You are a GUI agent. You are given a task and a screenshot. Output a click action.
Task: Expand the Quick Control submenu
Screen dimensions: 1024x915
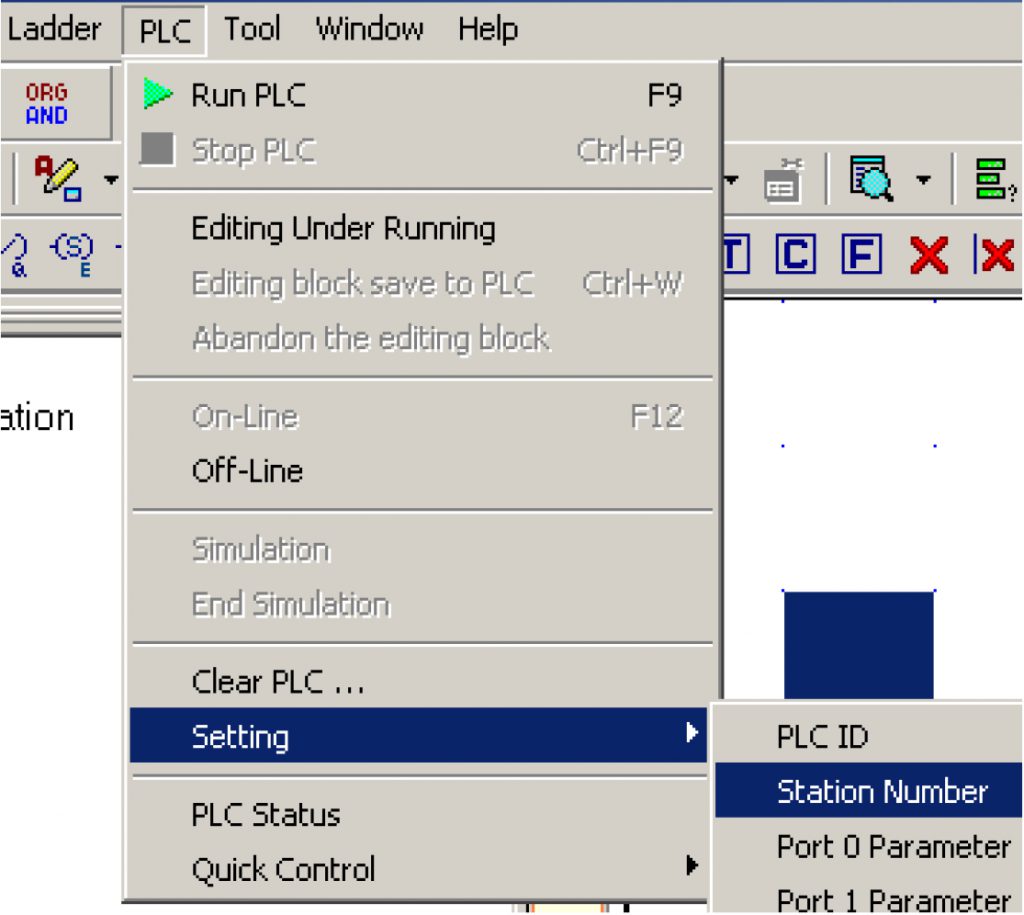pyautogui.click(x=418, y=869)
